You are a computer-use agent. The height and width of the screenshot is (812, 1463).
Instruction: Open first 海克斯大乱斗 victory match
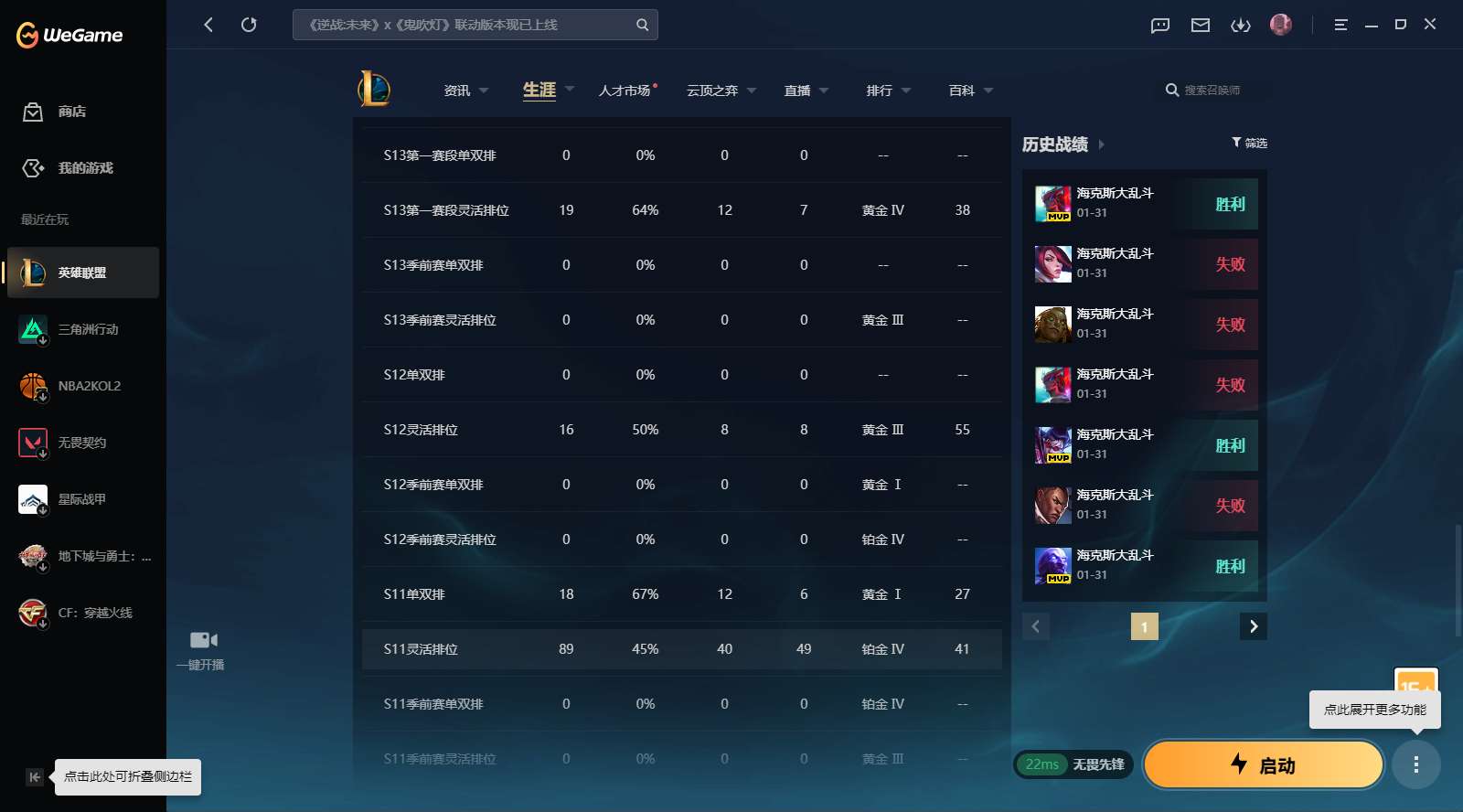(x=1145, y=203)
